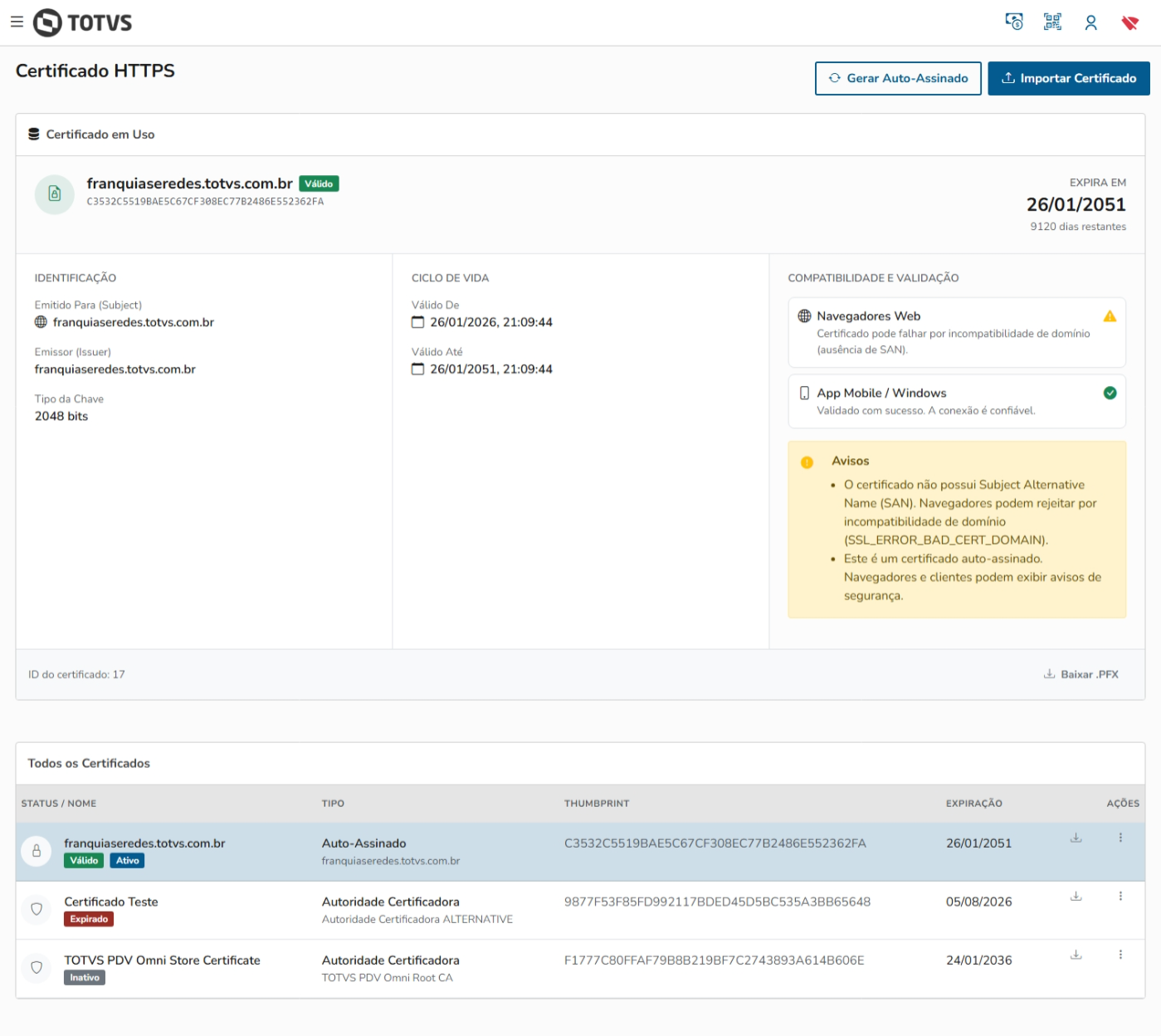The height and width of the screenshot is (1036, 1161).
Task: Click the Ativo badge in first table row
Action: [127, 861]
